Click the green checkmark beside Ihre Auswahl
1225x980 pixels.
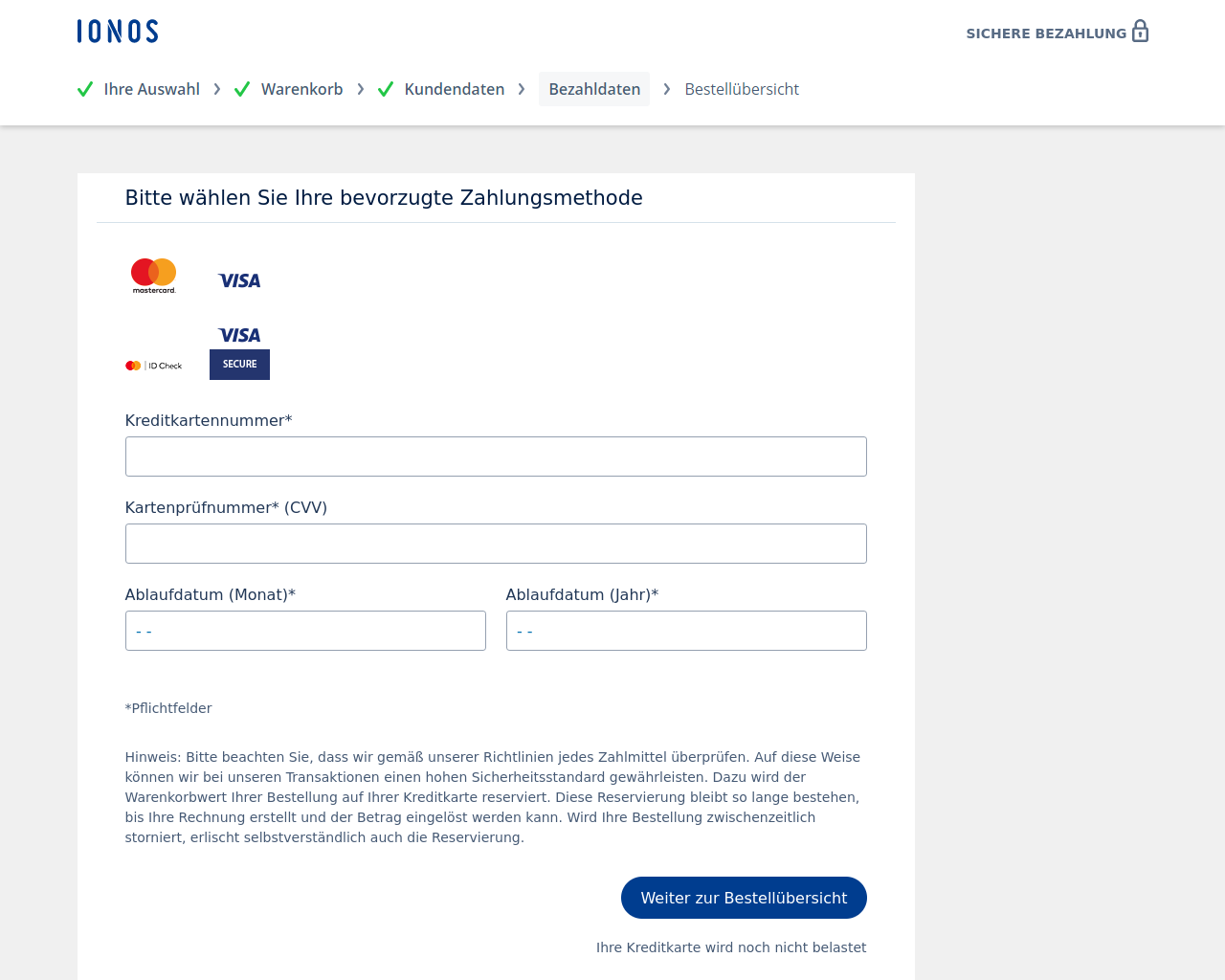click(85, 89)
